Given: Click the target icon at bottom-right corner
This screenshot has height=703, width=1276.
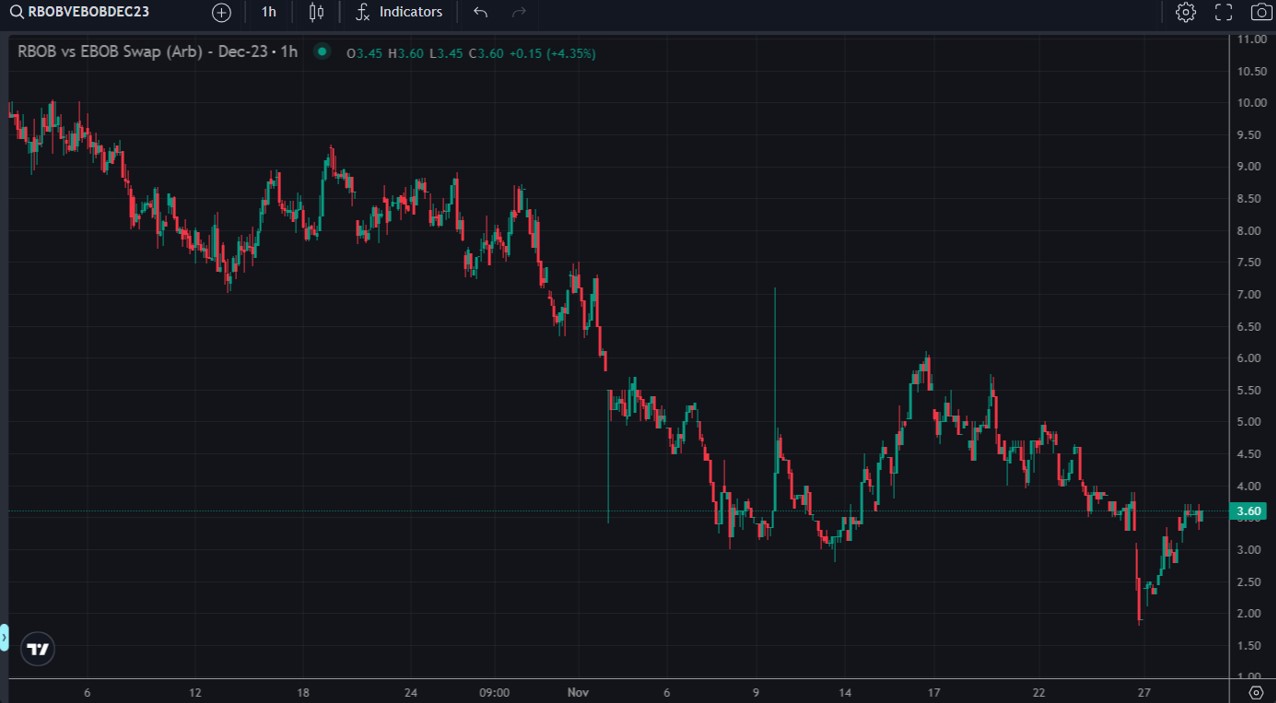Looking at the screenshot, I should [x=1256, y=692].
